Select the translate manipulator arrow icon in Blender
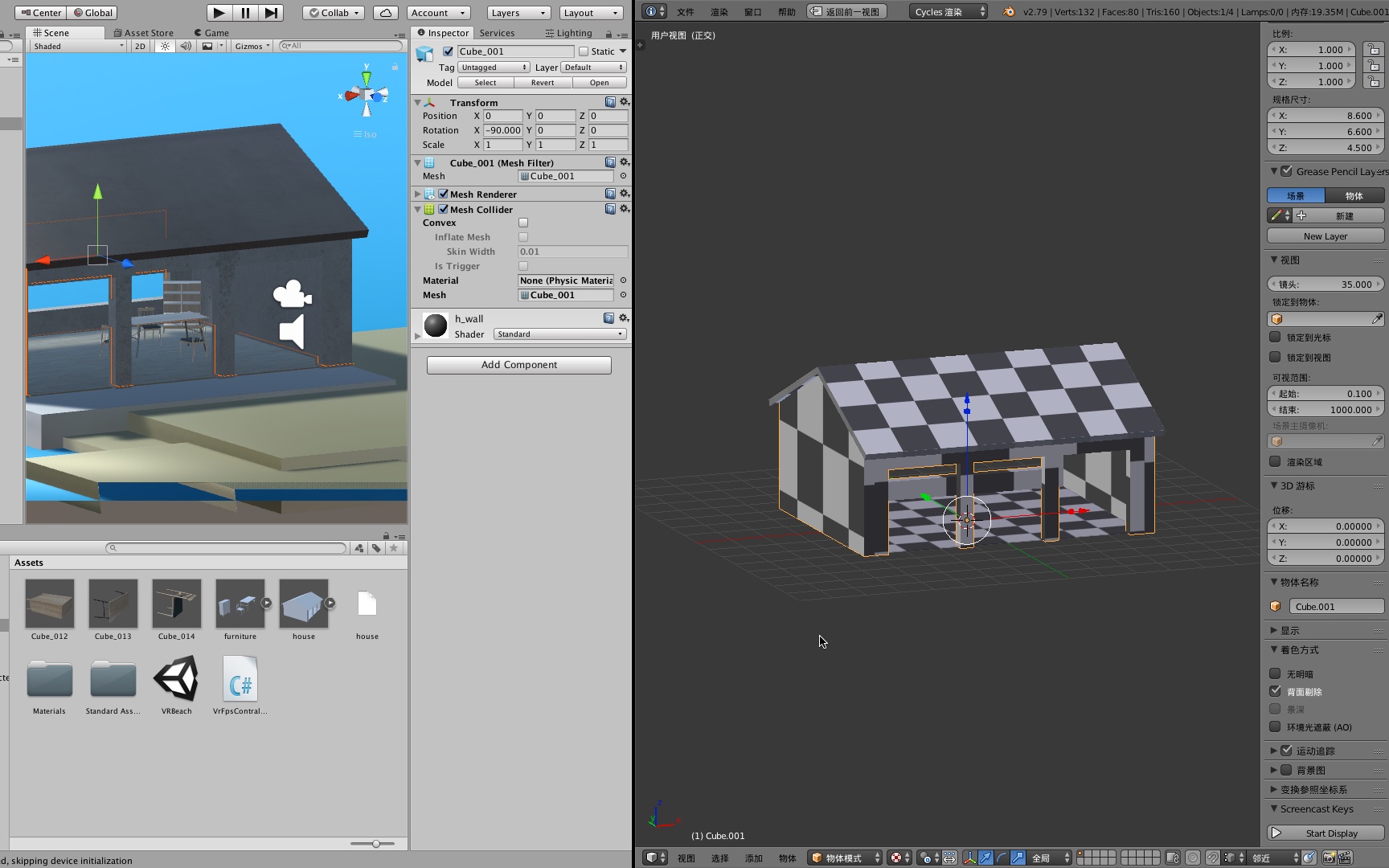Image resolution: width=1389 pixels, height=868 pixels. coord(986,858)
